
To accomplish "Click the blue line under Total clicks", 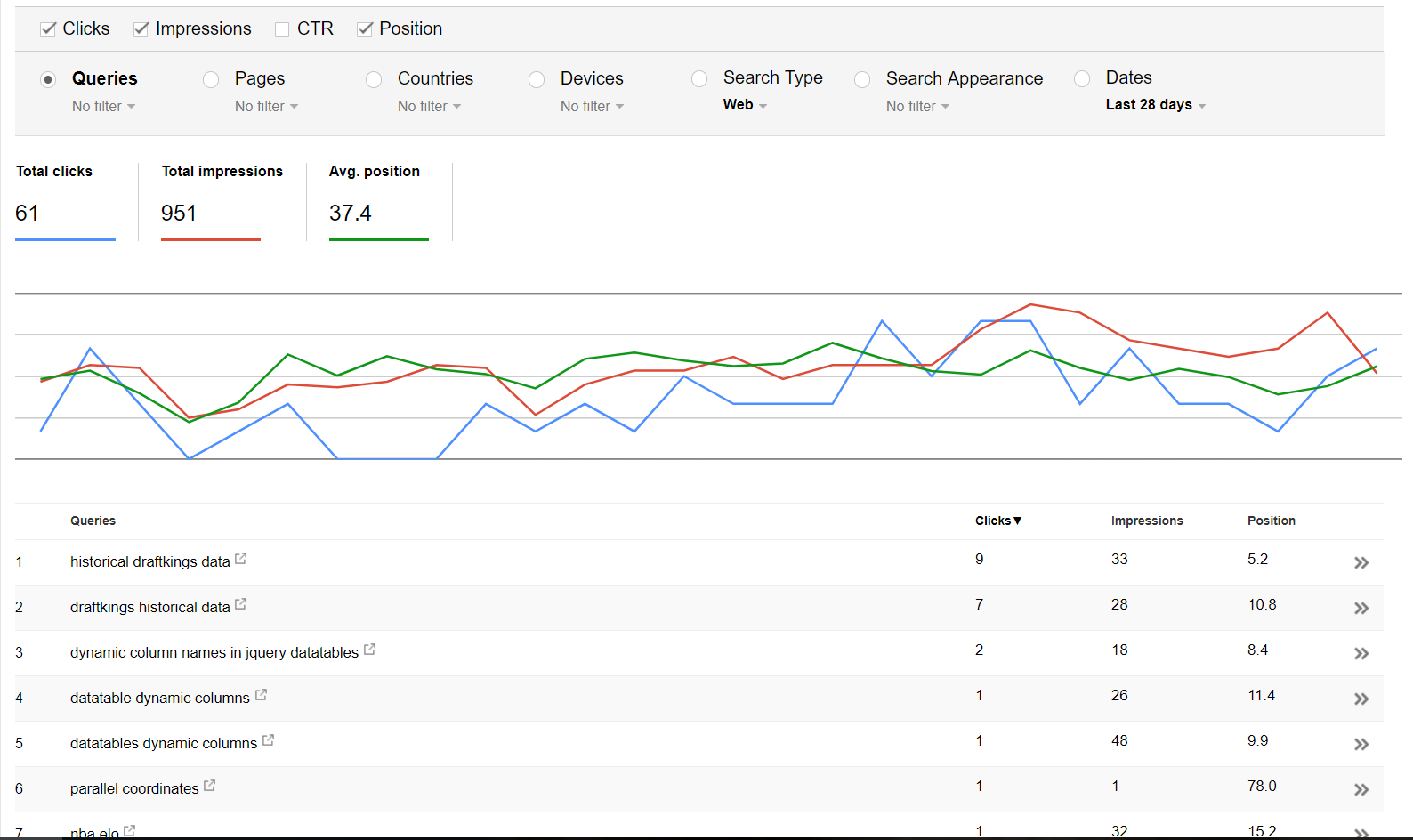I will pyautogui.click(x=65, y=239).
